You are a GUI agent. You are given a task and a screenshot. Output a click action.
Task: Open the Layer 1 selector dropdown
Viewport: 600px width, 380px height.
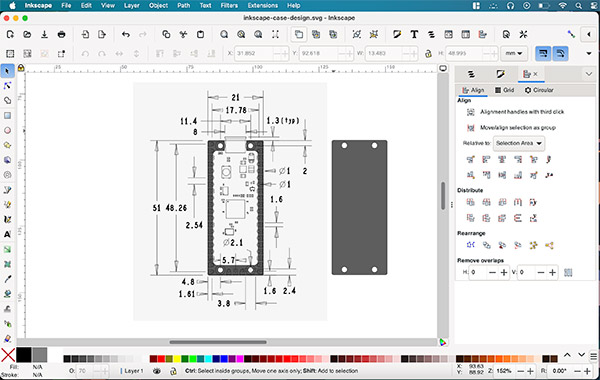pos(131,371)
